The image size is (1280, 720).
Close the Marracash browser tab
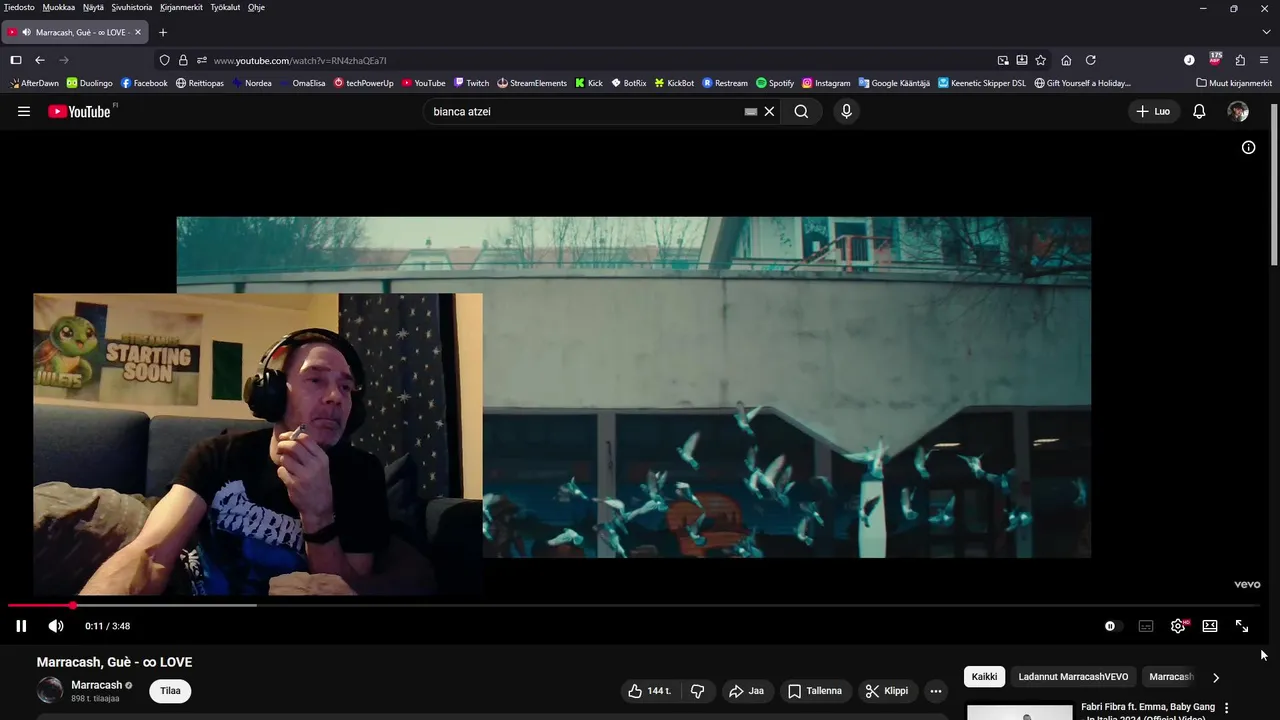click(138, 32)
